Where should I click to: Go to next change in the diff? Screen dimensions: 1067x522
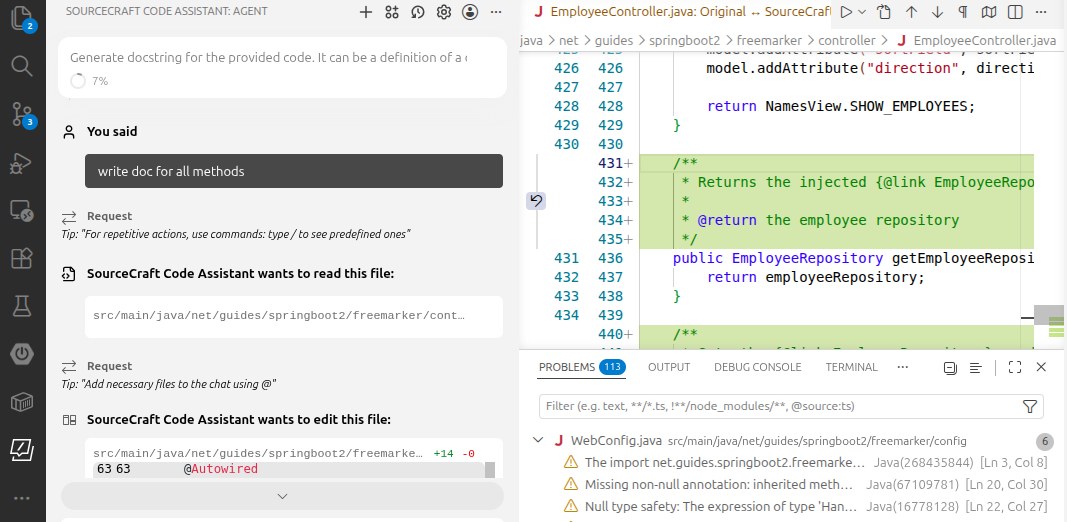coord(937,12)
